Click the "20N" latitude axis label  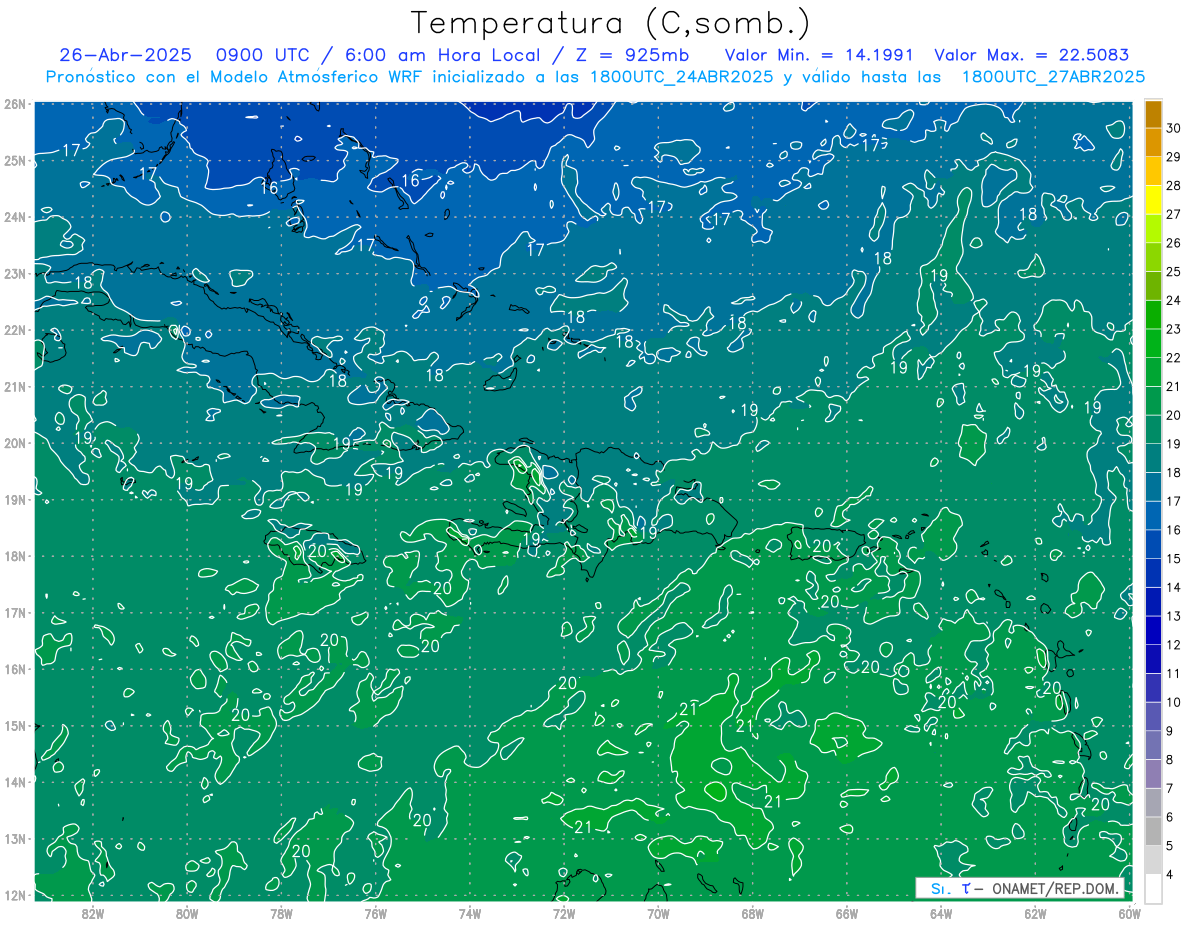[x=14, y=443]
